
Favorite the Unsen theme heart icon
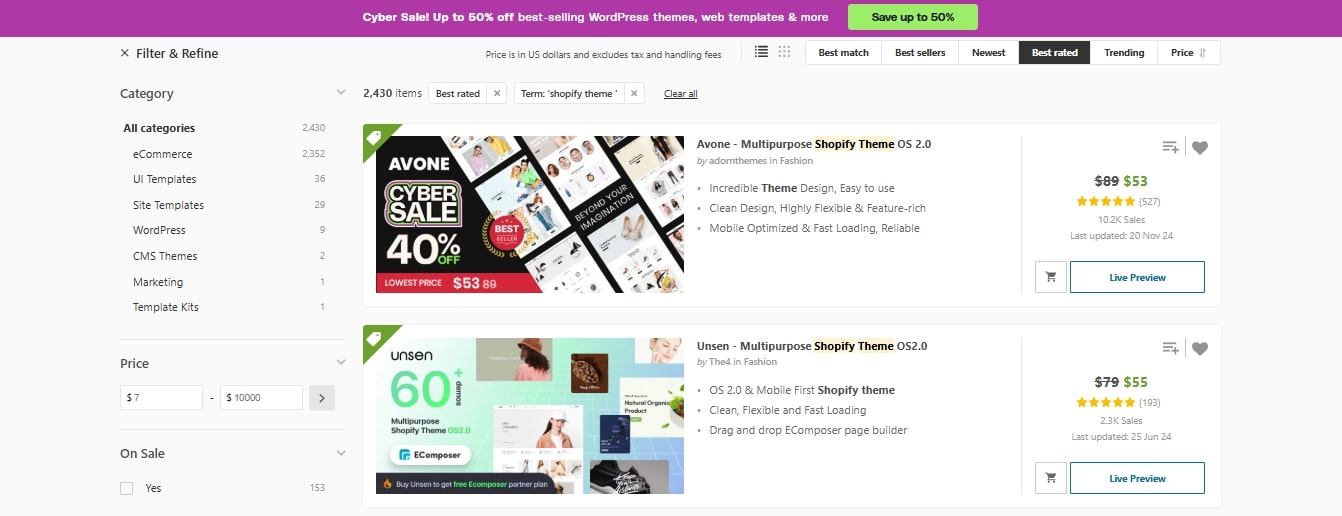click(x=1200, y=348)
